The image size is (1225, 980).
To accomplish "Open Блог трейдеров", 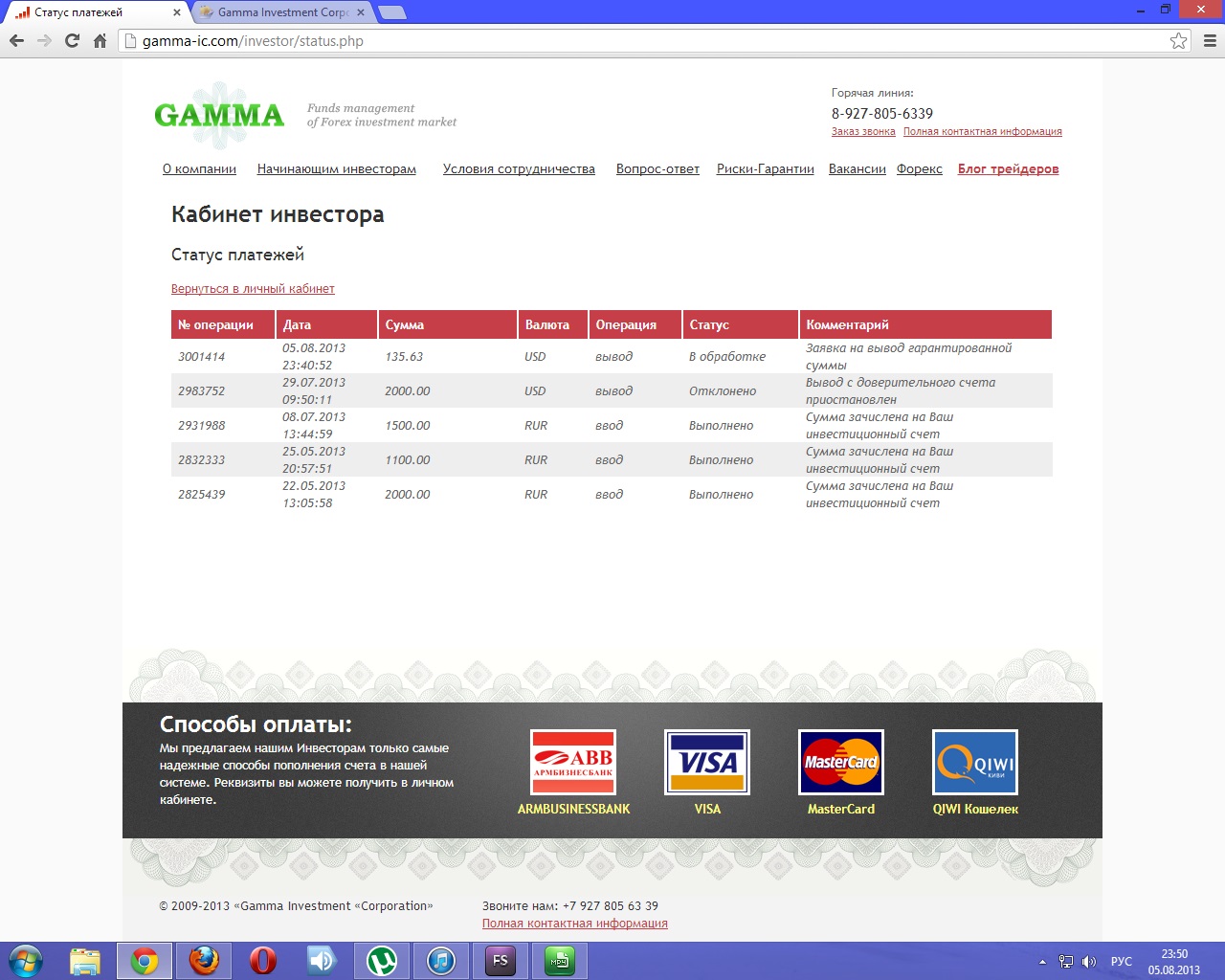I will 1009,169.
